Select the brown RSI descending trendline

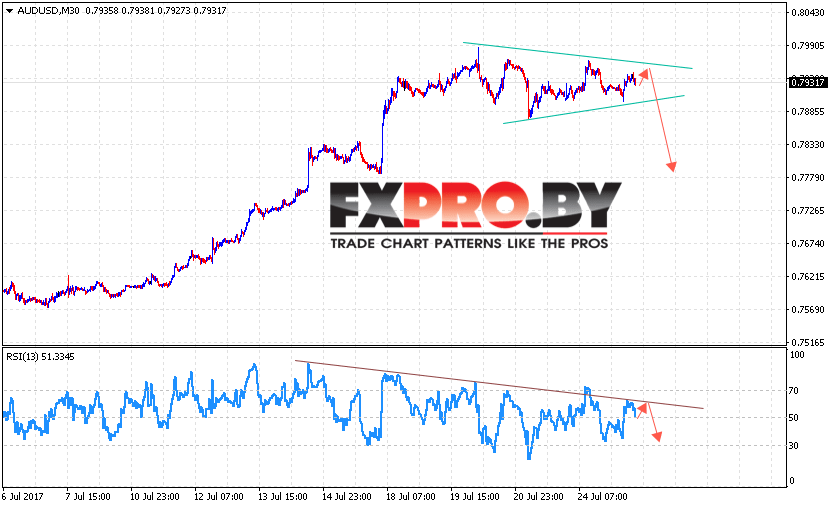pos(499,384)
